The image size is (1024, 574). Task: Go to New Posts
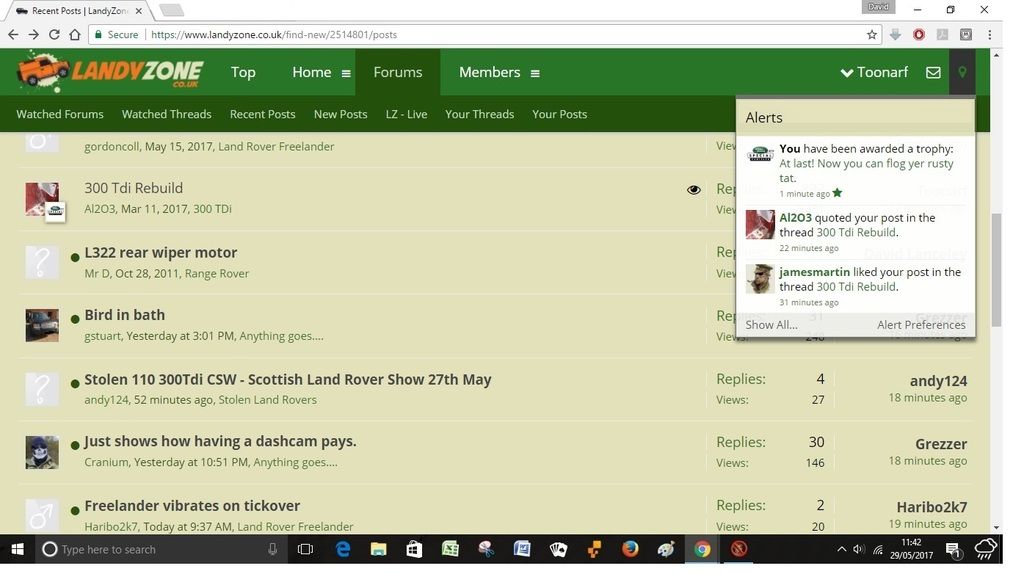click(340, 114)
